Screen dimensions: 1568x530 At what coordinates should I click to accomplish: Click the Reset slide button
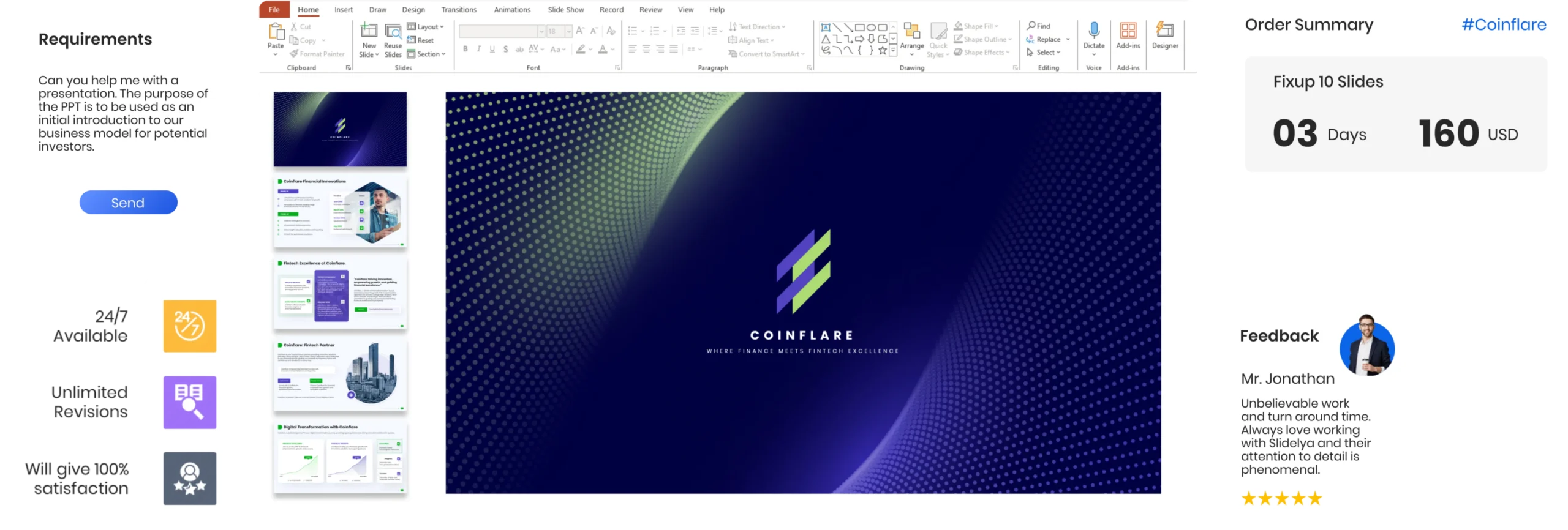(x=420, y=40)
